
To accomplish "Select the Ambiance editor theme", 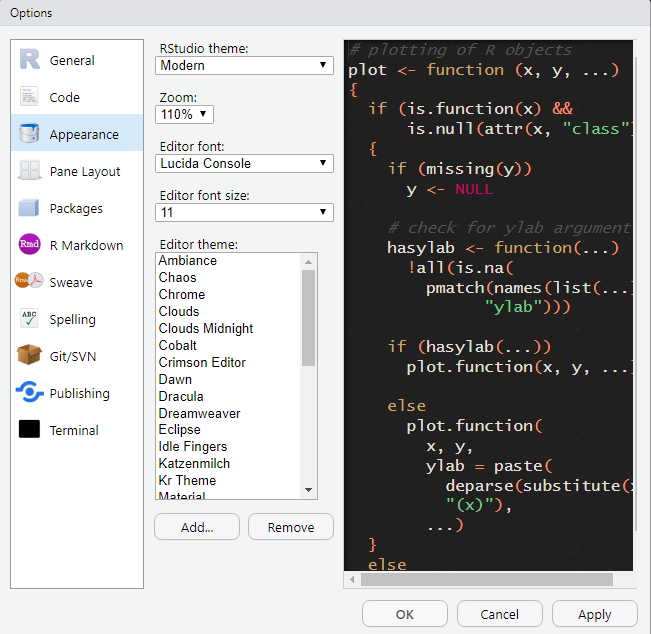I will [228, 261].
